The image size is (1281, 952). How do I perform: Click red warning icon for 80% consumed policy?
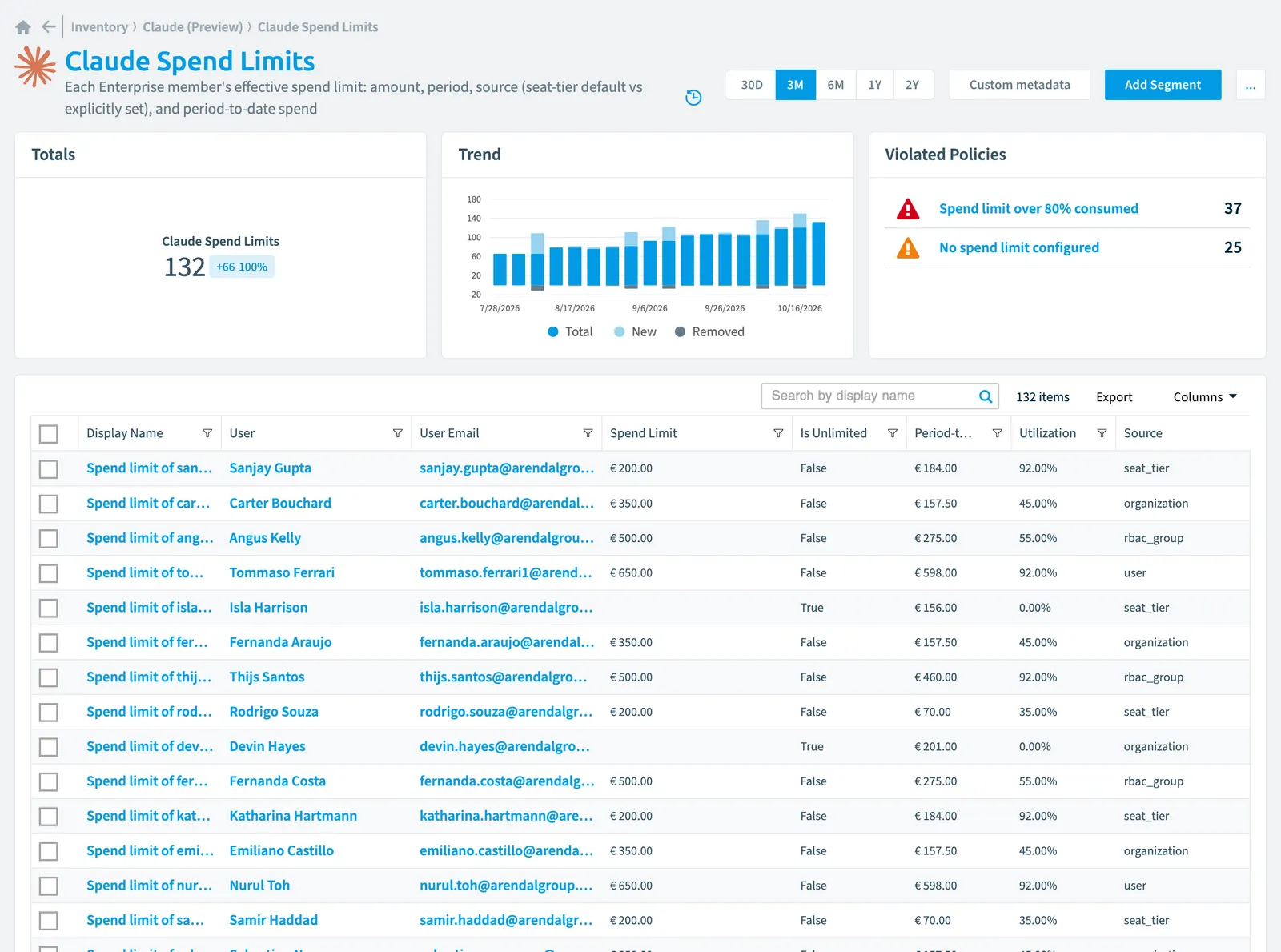point(908,209)
